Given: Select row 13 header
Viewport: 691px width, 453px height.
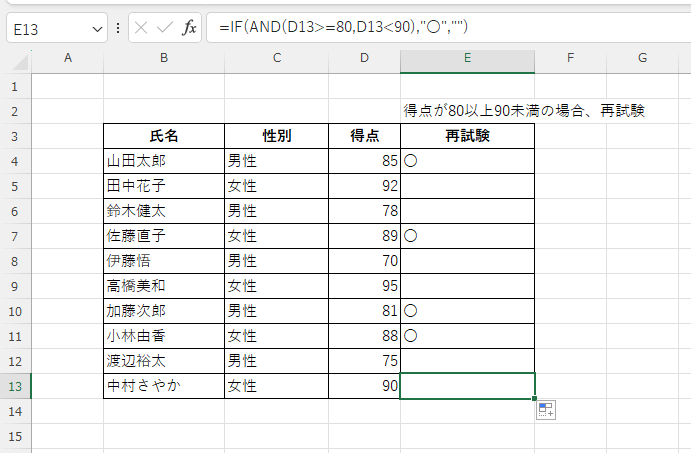Looking at the screenshot, I should pyautogui.click(x=15, y=386).
